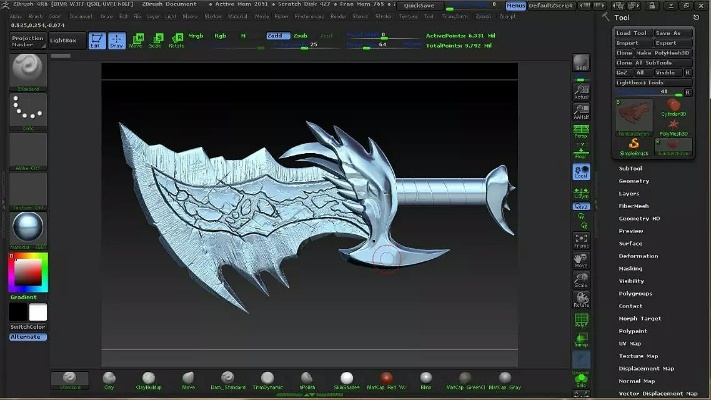The image size is (711, 400).
Task: Click the Load Tool button
Action: (633, 33)
